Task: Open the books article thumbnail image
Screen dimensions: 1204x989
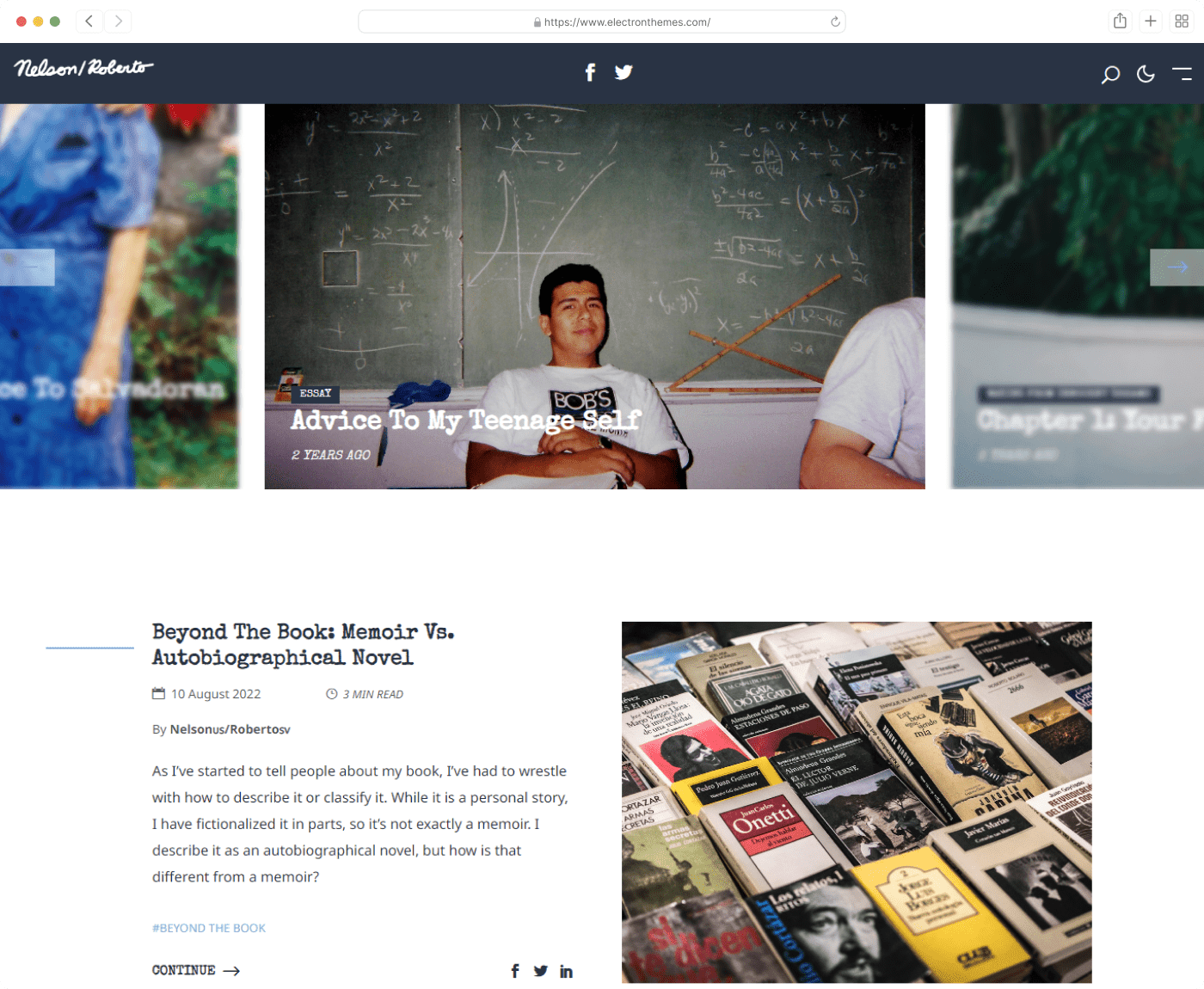Action: [857, 802]
